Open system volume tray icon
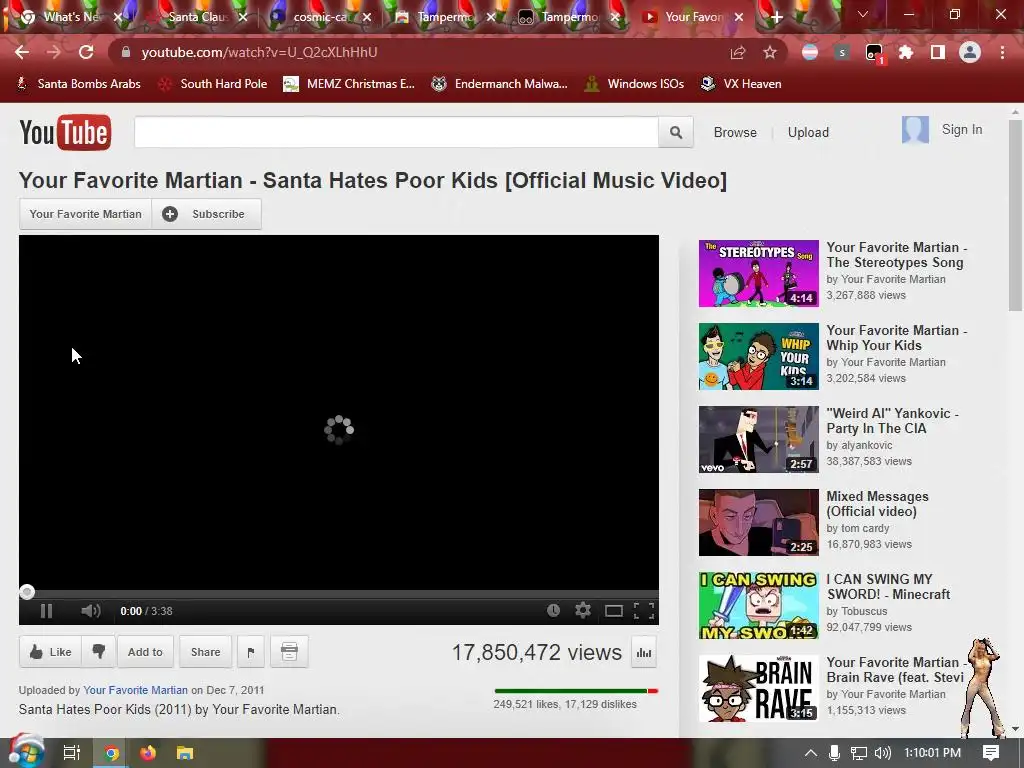The image size is (1024, 768). [x=882, y=753]
